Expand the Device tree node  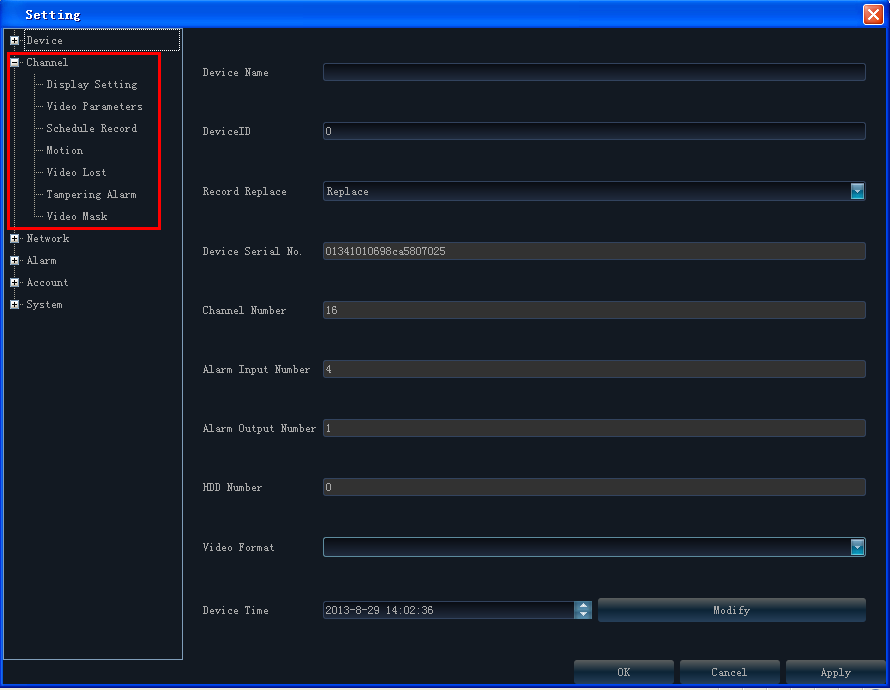click(14, 40)
